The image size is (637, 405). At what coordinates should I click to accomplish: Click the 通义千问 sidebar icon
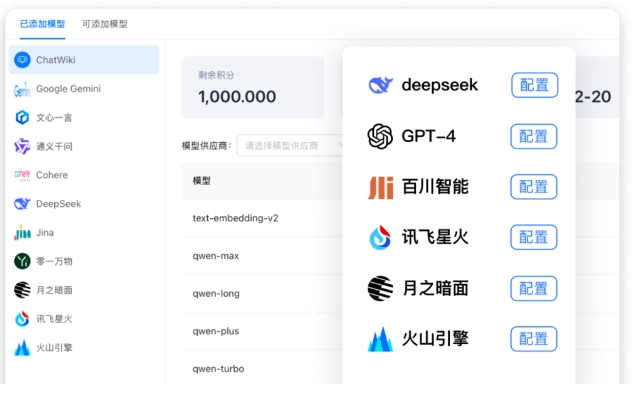point(22,146)
